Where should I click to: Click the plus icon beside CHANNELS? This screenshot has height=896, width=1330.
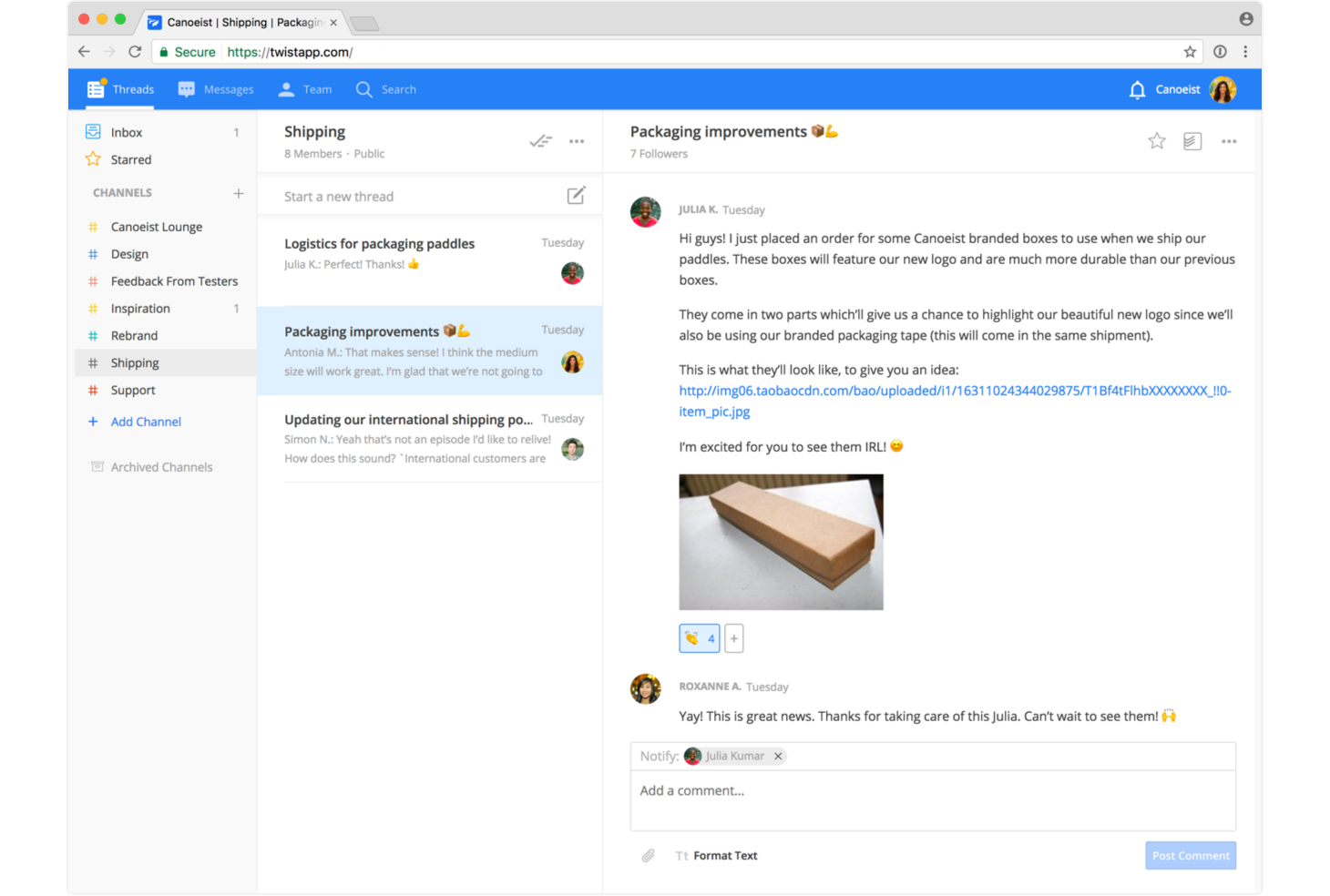pos(238,193)
